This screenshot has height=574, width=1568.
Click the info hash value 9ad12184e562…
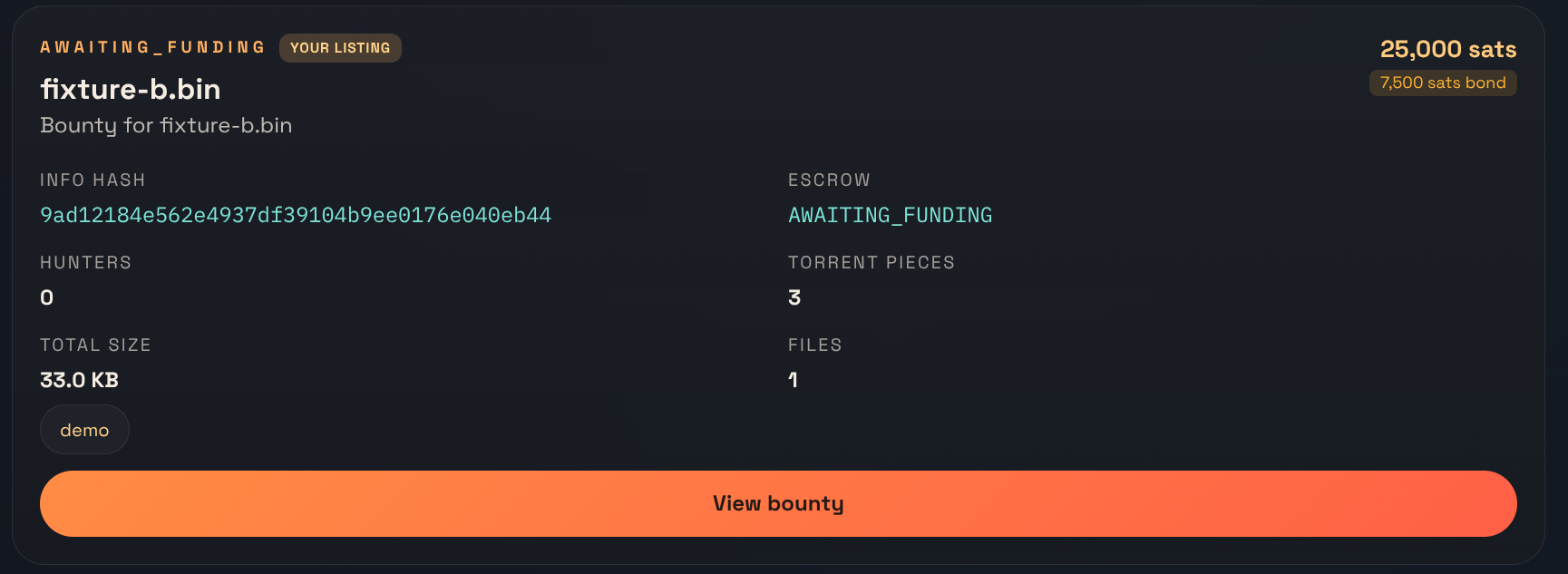[296, 215]
